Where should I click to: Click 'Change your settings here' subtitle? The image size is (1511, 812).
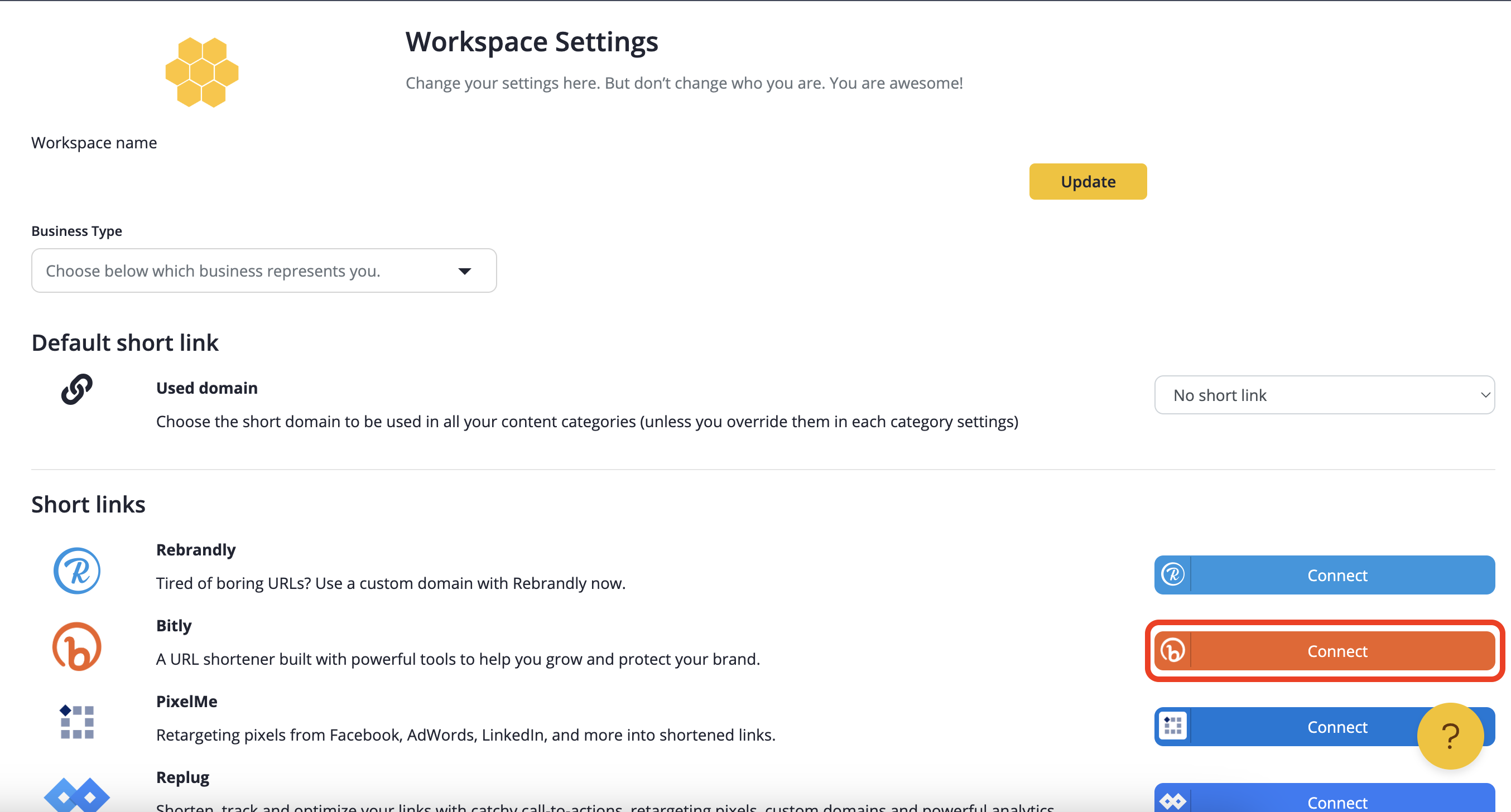(x=684, y=83)
